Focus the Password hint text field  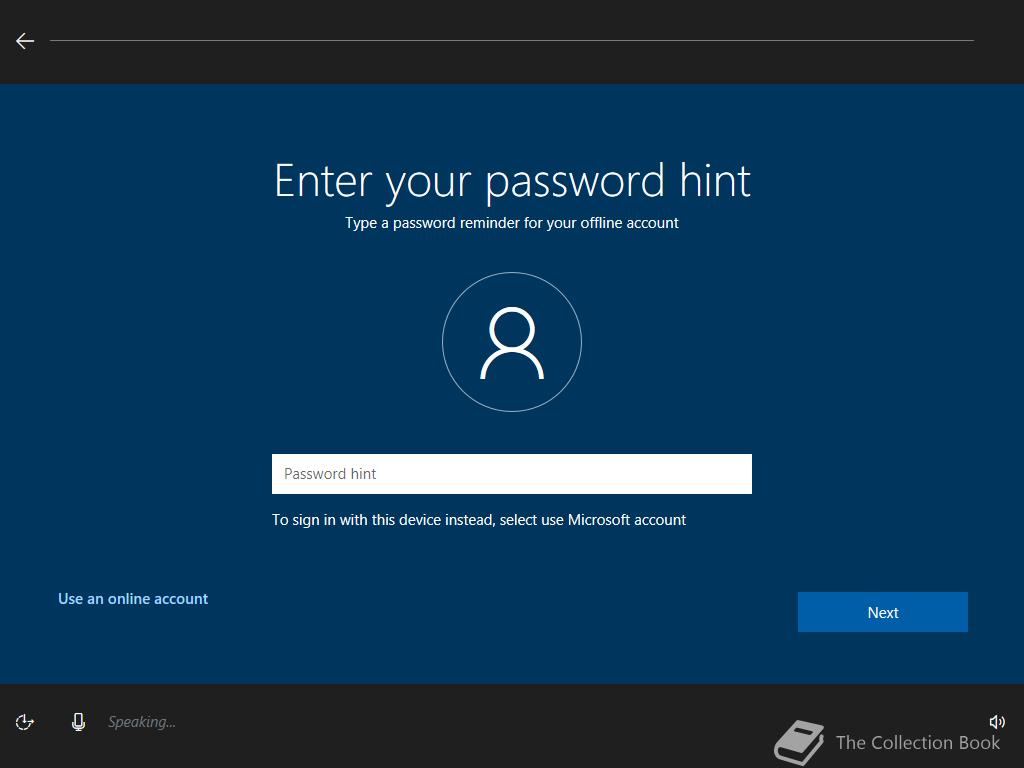point(512,474)
